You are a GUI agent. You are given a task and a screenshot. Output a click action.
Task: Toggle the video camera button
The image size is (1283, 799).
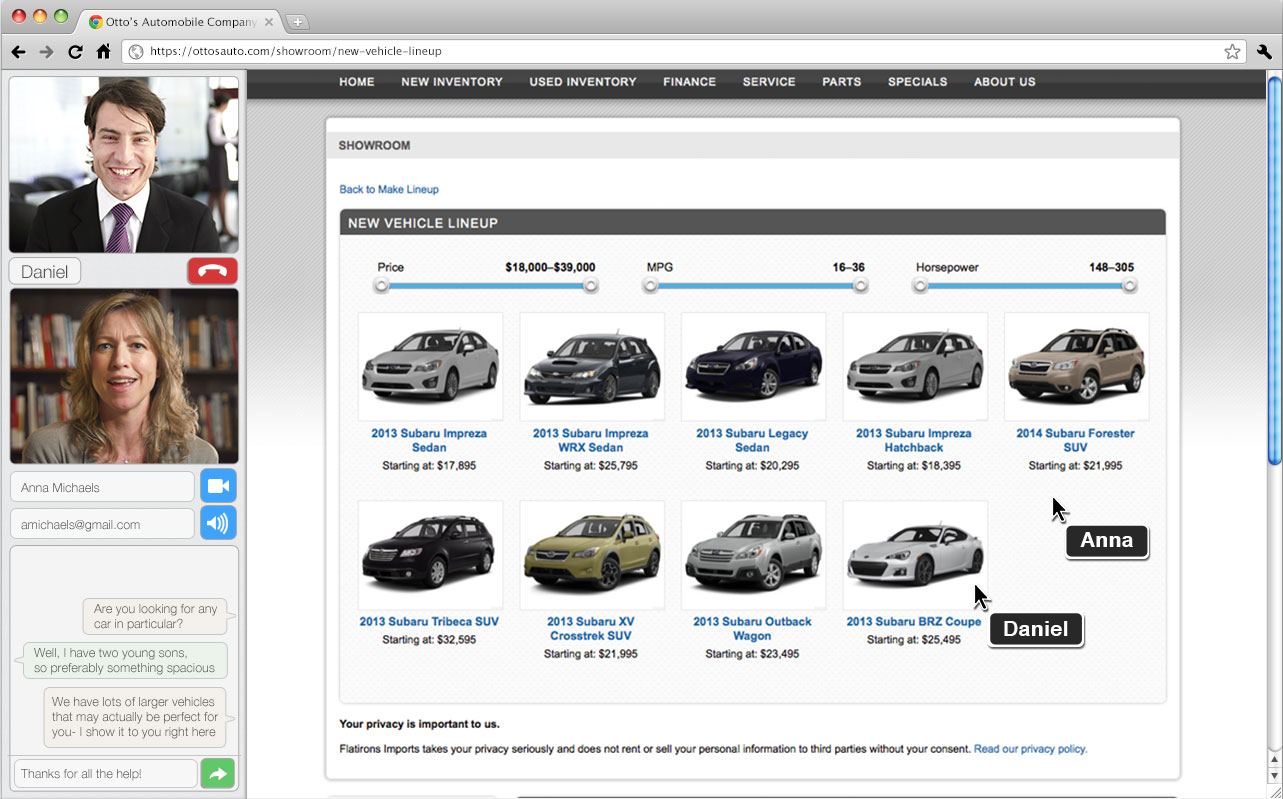(218, 487)
